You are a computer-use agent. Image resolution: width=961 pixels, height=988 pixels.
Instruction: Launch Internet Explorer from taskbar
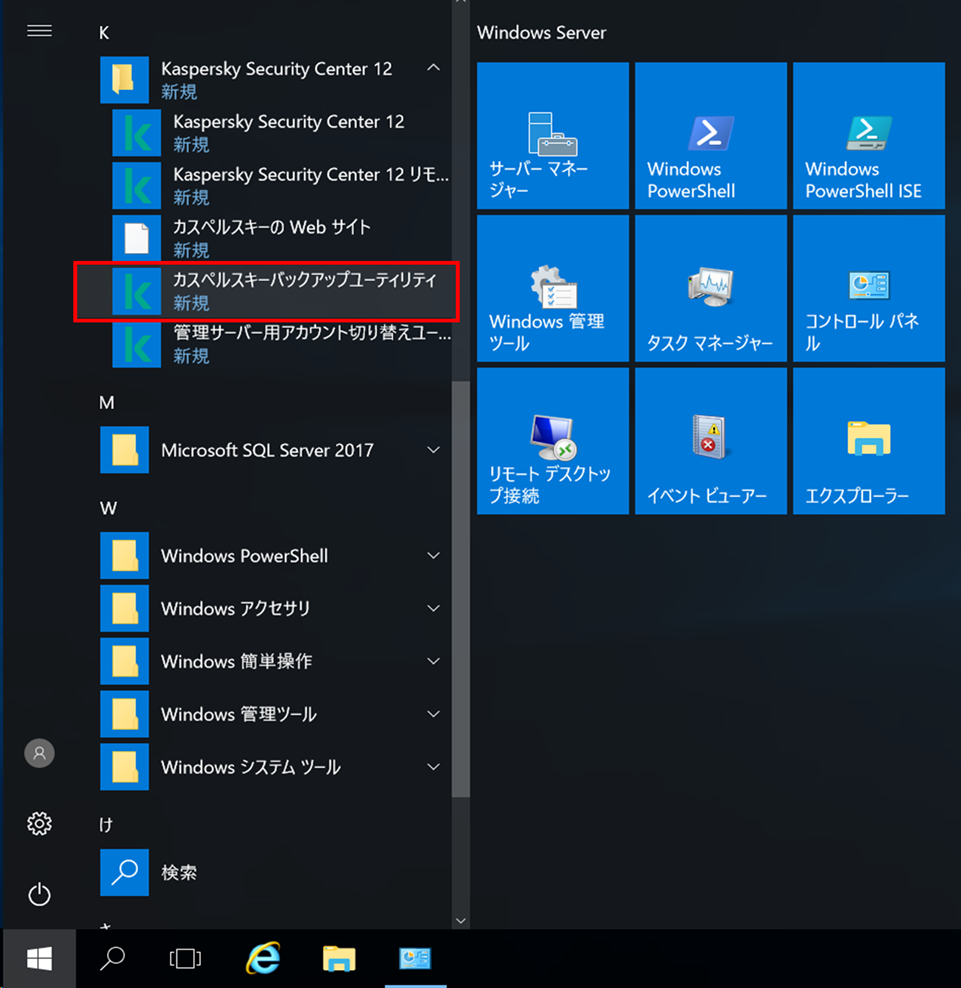tap(263, 958)
